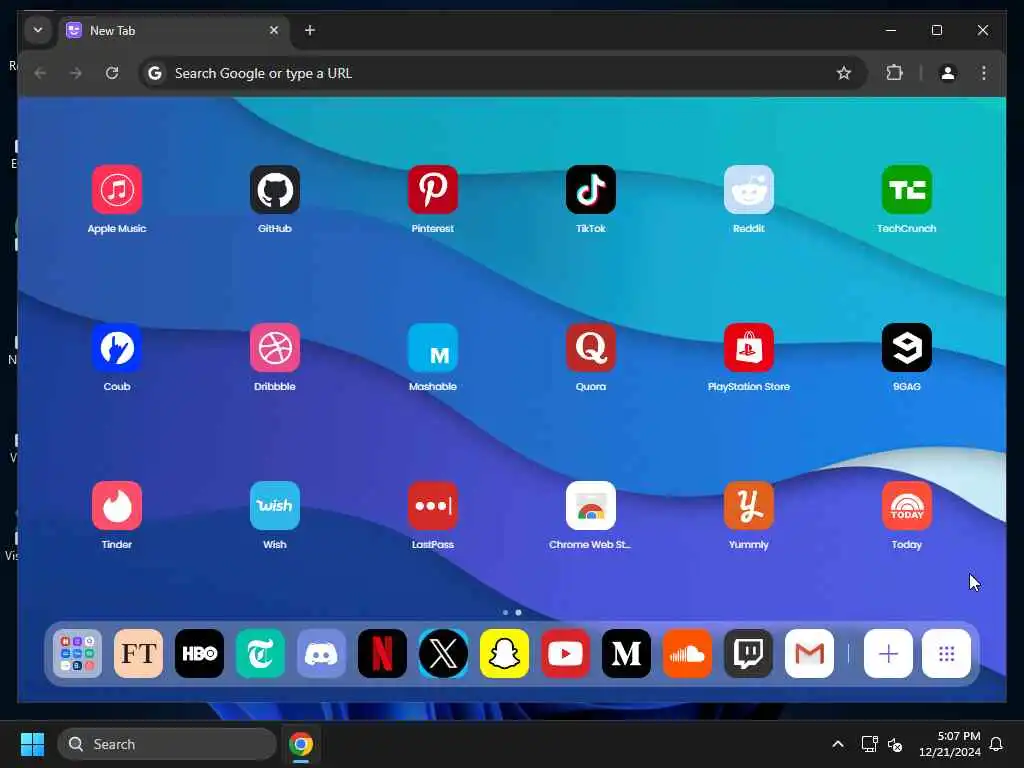Open the Reddit shortcut
The image size is (1024, 768).
click(749, 190)
